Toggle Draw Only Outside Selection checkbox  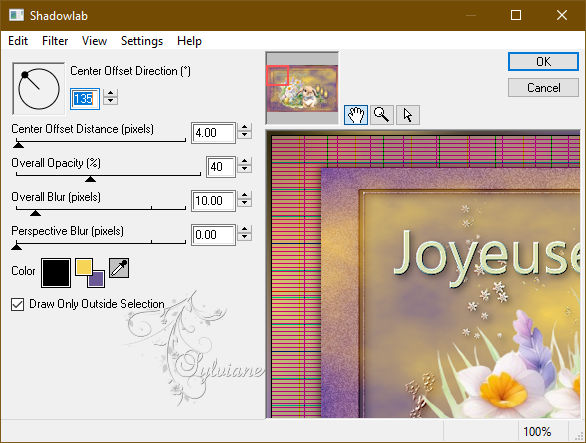pos(18,304)
